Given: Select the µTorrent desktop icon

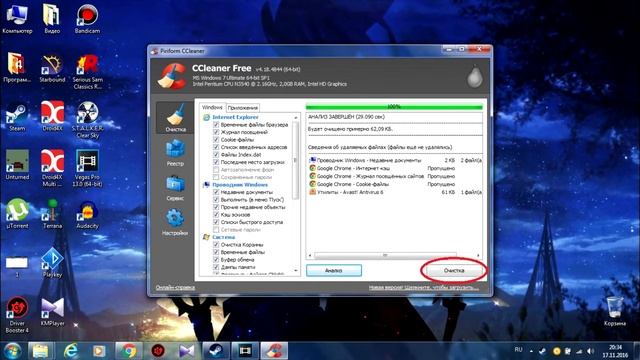Looking at the screenshot, I should [17, 213].
